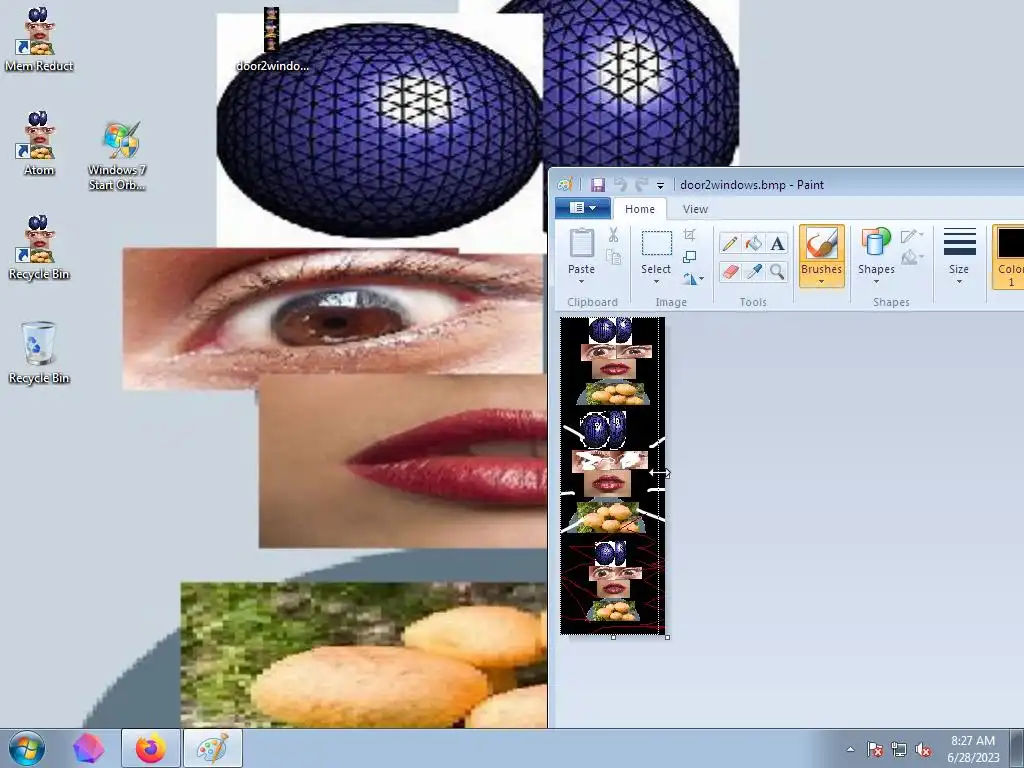Open the blue Paint file menu button

(583, 208)
